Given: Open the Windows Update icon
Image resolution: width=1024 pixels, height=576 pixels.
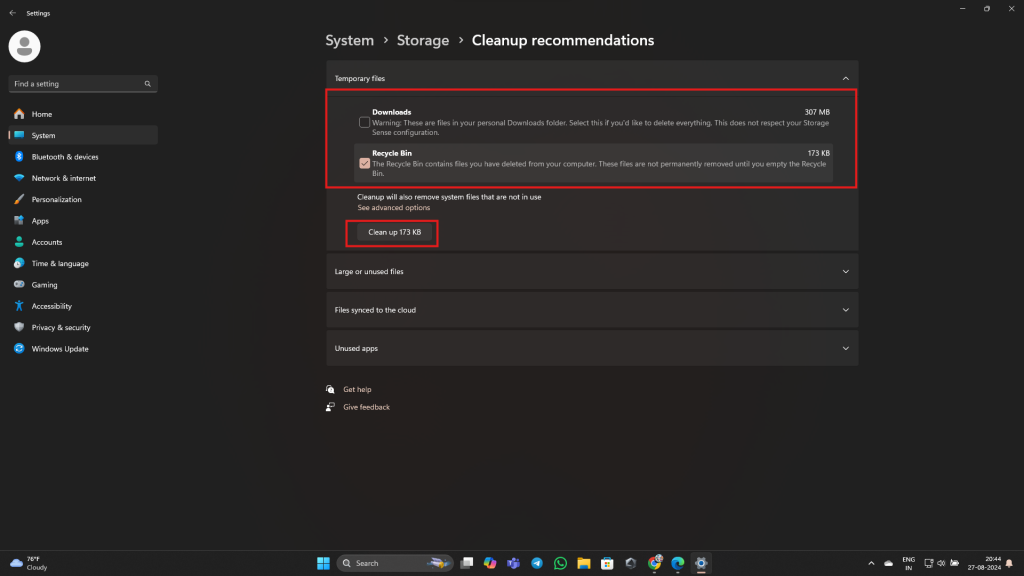Looking at the screenshot, I should point(19,349).
